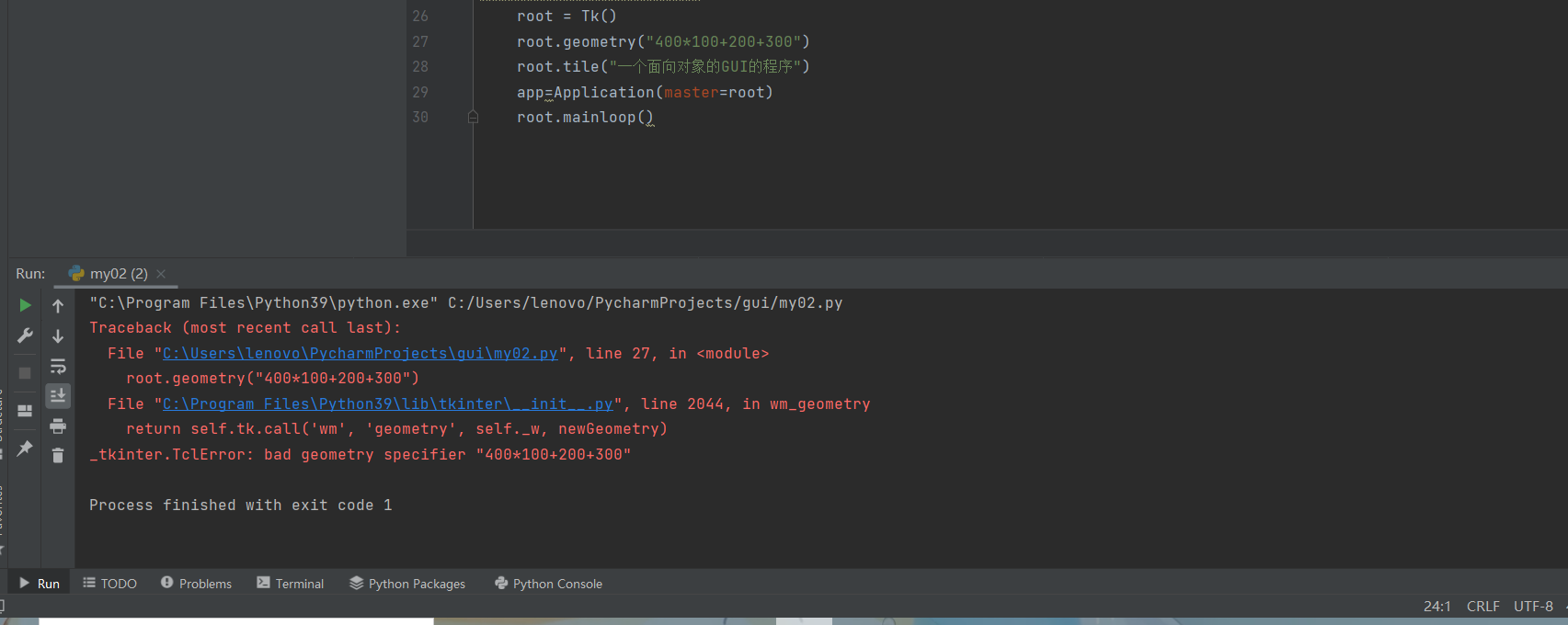Print the console output

pyautogui.click(x=58, y=426)
